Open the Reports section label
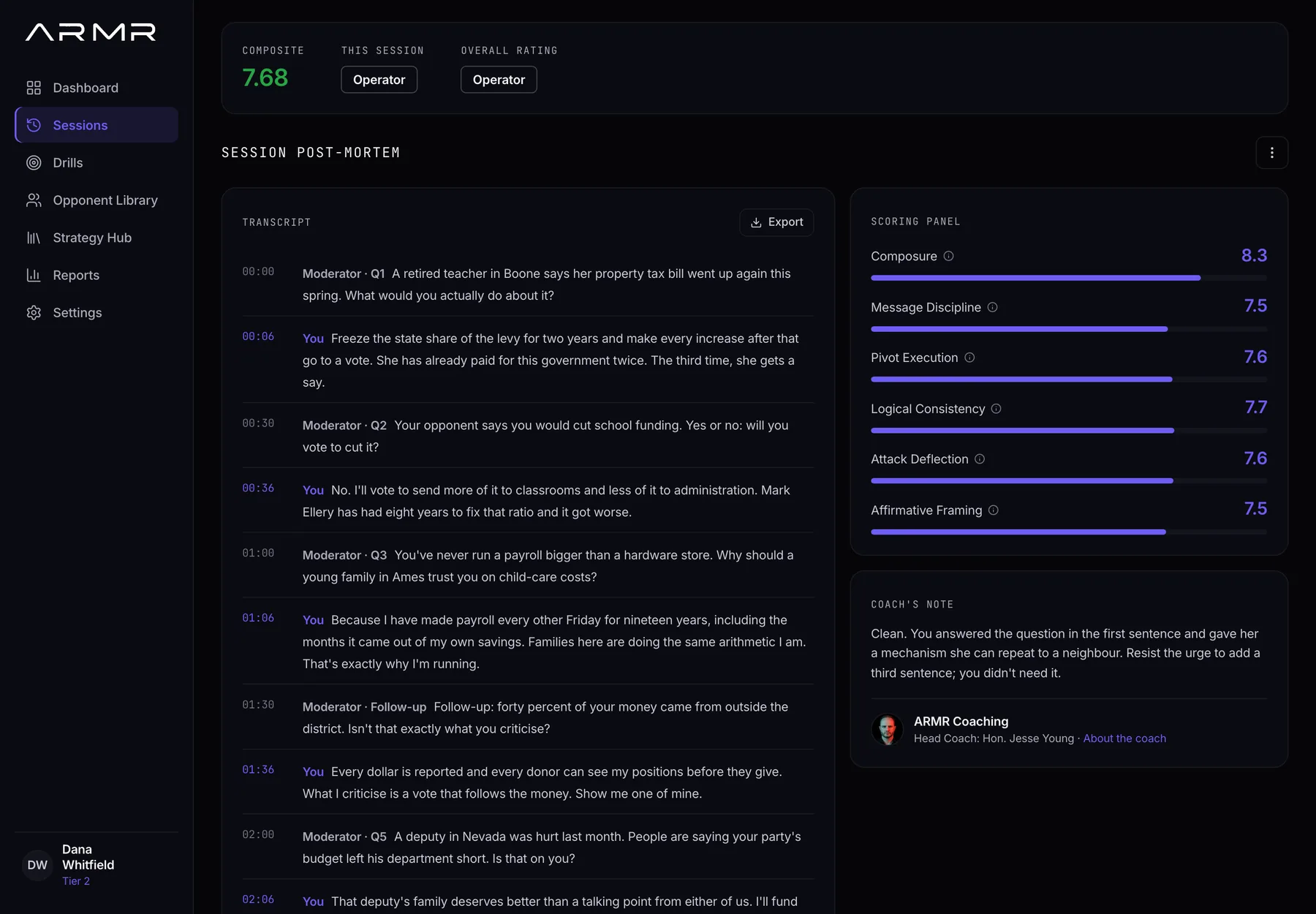 (76, 275)
